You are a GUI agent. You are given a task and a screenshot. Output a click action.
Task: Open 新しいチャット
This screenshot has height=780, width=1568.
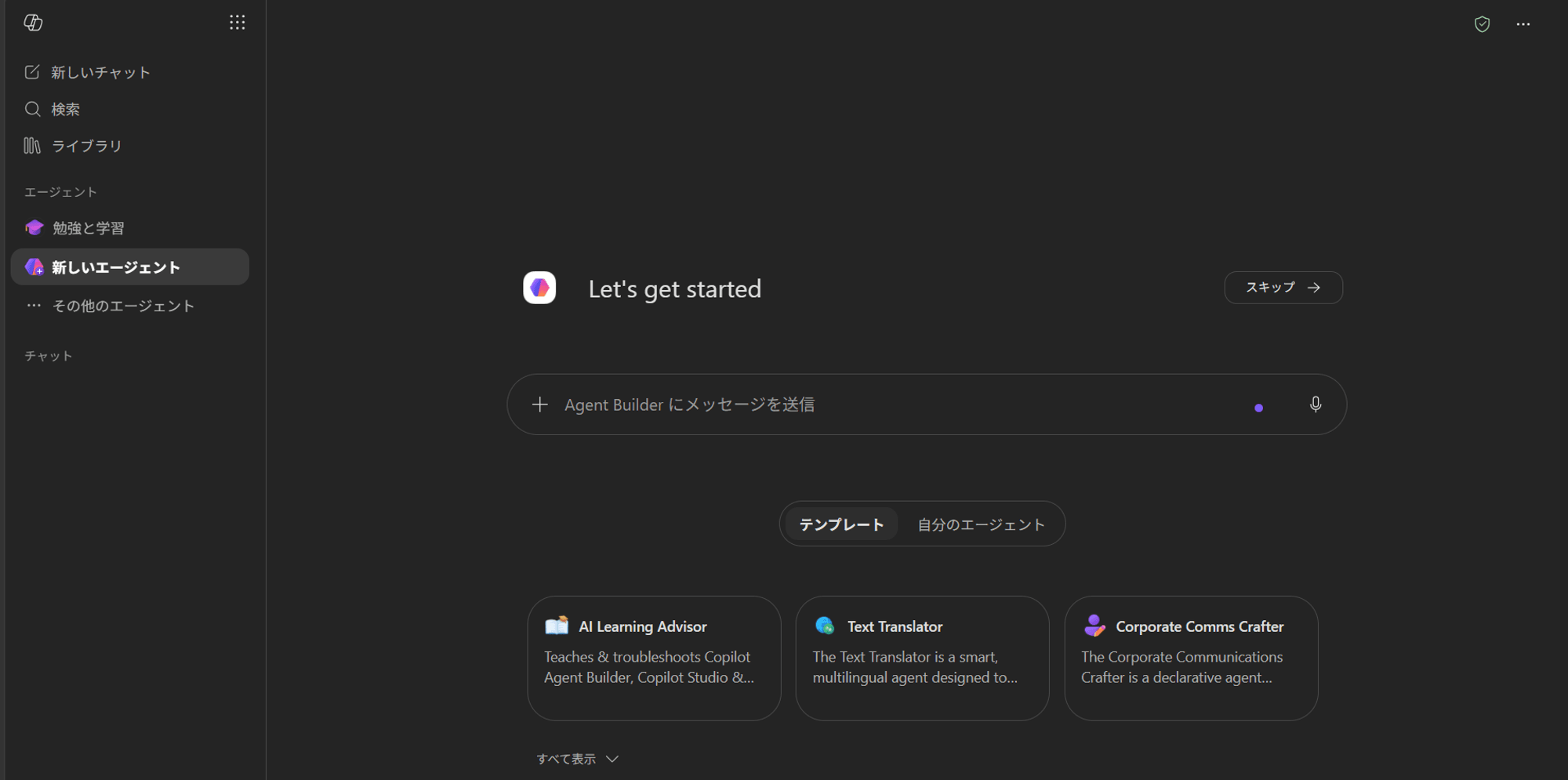[130, 72]
